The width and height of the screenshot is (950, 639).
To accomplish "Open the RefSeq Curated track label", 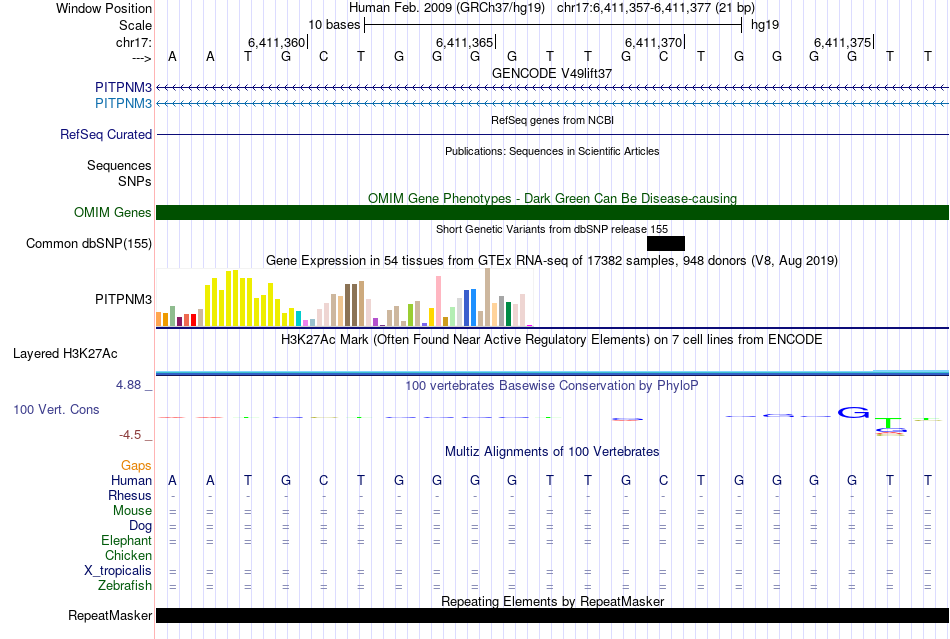I will (105, 134).
